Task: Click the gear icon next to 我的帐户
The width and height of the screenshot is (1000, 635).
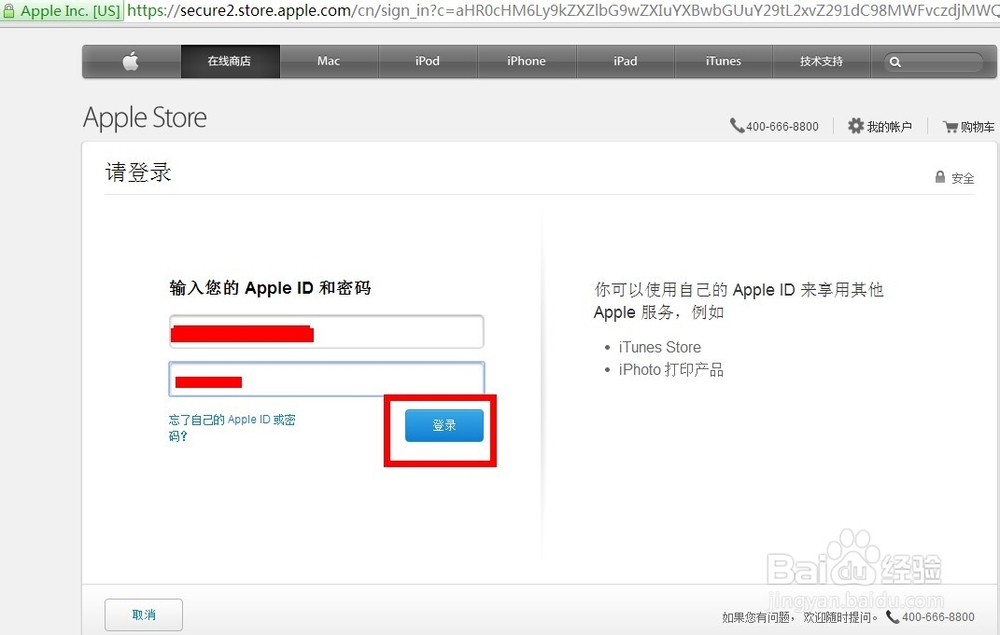Action: coord(857,126)
